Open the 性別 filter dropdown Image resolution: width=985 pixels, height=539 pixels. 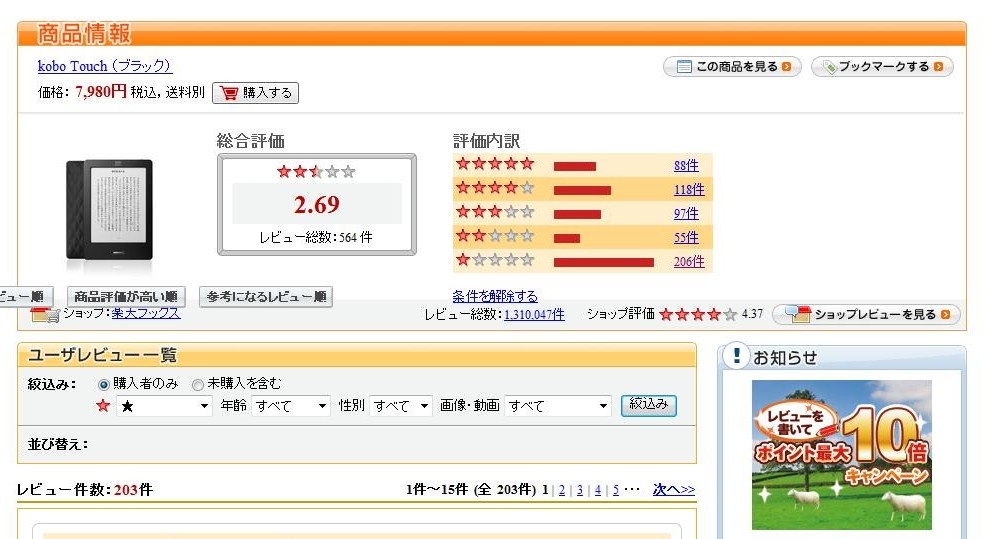tap(401, 406)
